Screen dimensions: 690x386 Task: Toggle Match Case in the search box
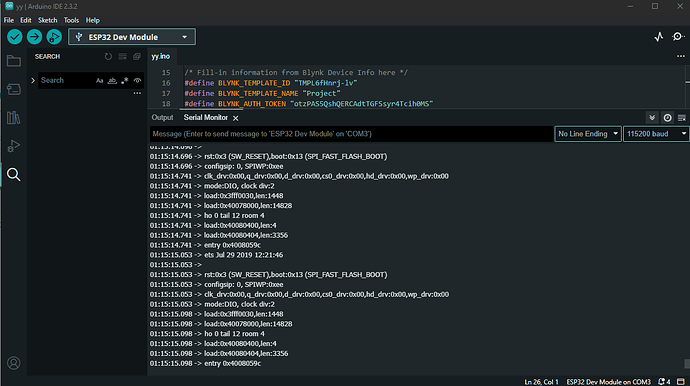click(99, 81)
